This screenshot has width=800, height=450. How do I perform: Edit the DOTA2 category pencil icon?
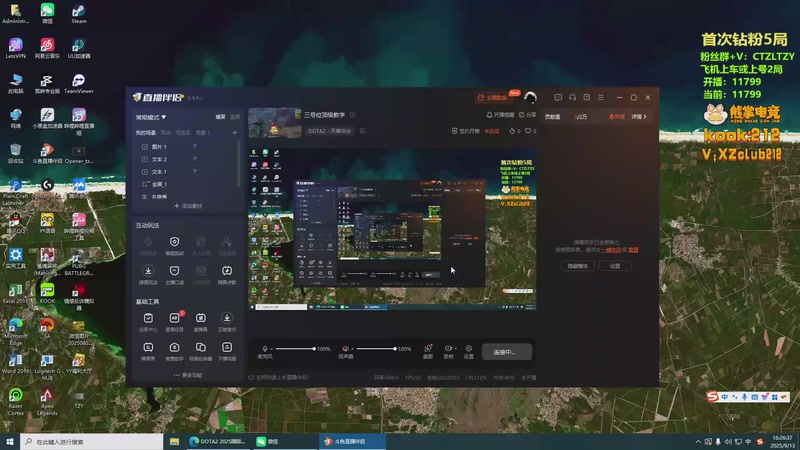click(362, 131)
